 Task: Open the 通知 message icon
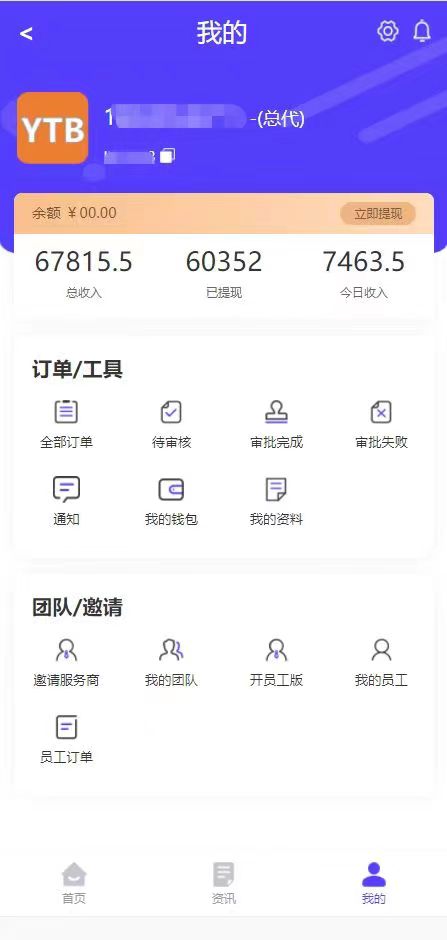[x=67, y=489]
